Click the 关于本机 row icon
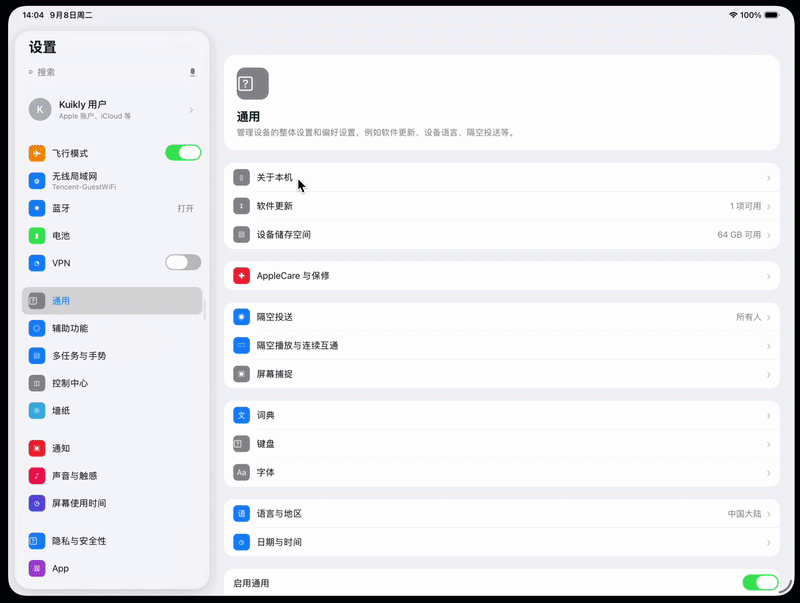 241,178
